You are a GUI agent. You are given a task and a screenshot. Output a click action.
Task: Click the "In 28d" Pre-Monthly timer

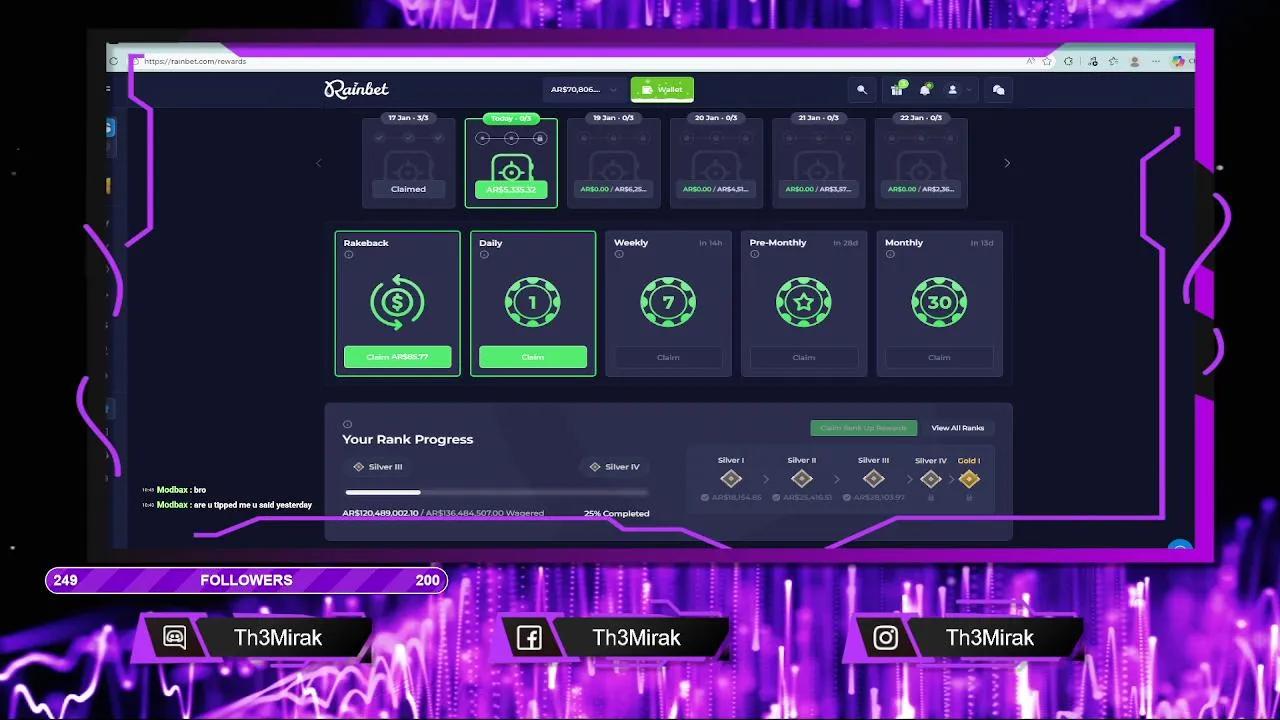(846, 243)
